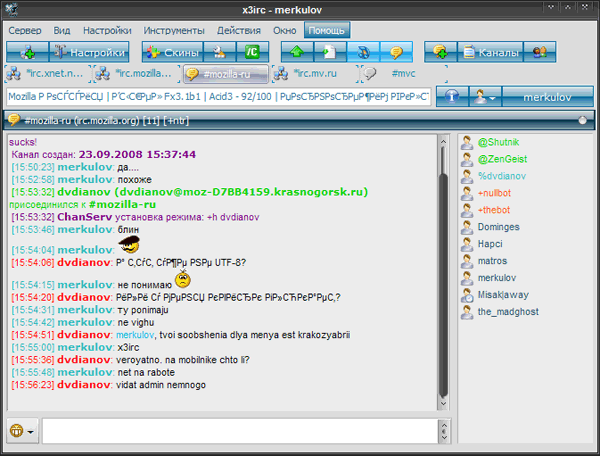Open the Каналы channel list
600x456 pixels.
(490, 52)
